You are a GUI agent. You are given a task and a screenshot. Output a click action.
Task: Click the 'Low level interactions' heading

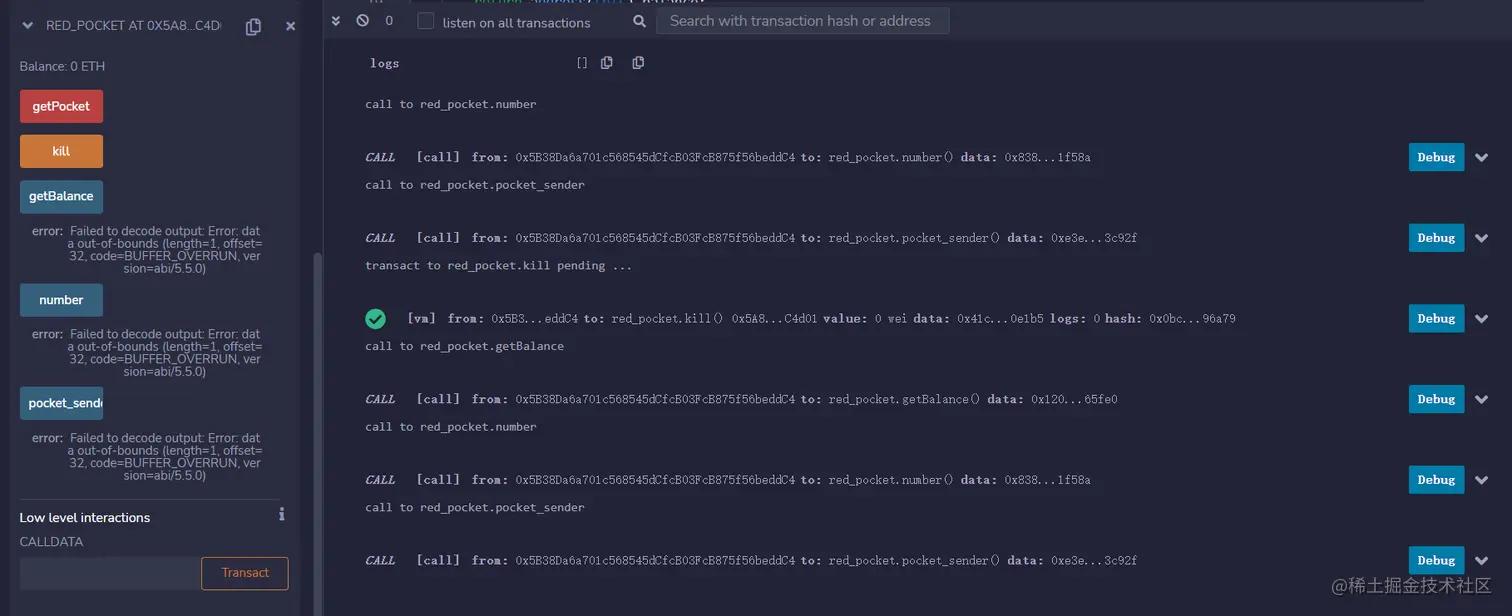tap(85, 517)
